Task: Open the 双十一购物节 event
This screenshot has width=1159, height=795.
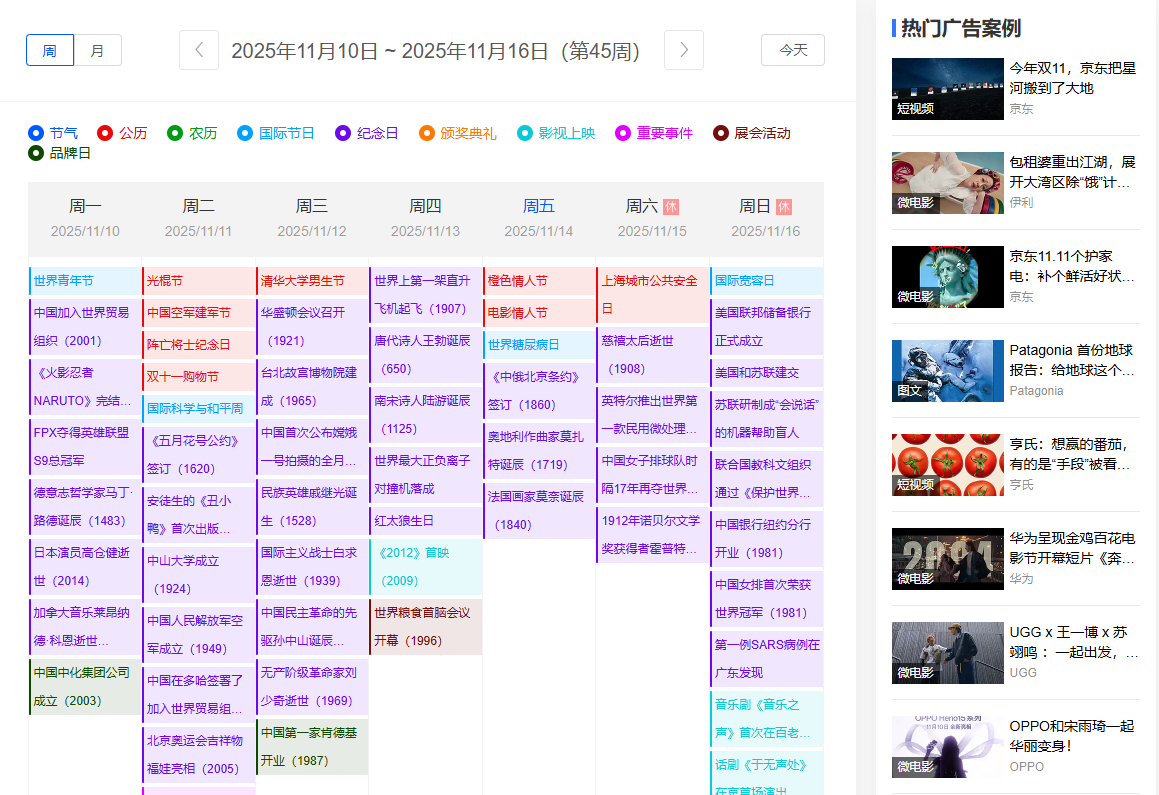Action: click(x=183, y=377)
